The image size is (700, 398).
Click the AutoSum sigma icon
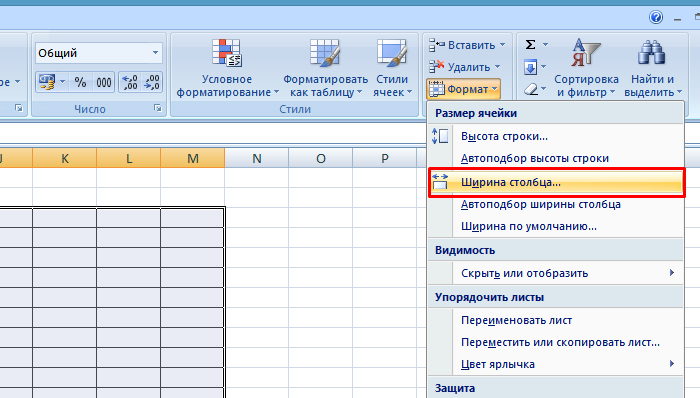[530, 45]
